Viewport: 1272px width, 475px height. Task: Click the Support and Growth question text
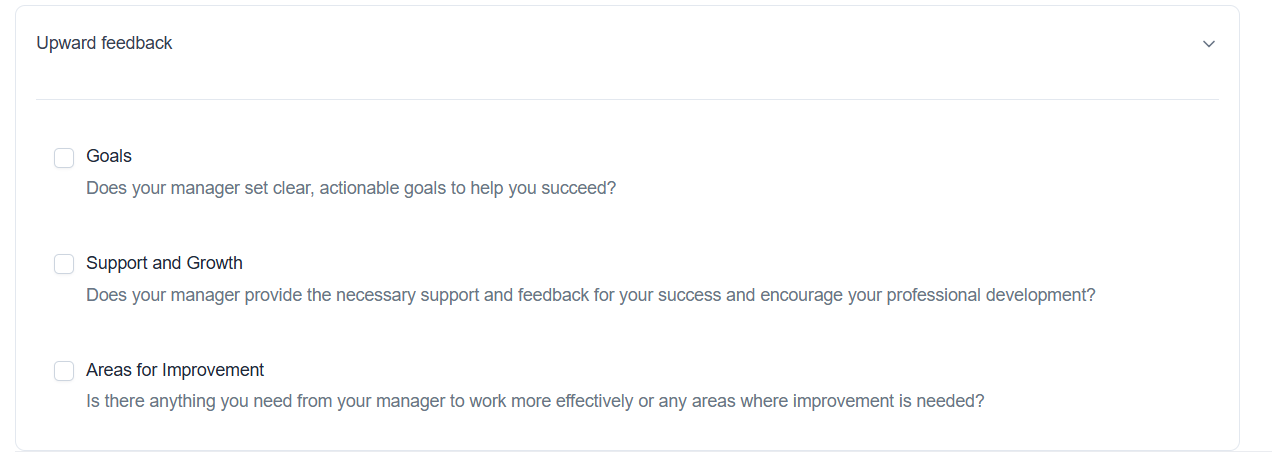point(590,295)
